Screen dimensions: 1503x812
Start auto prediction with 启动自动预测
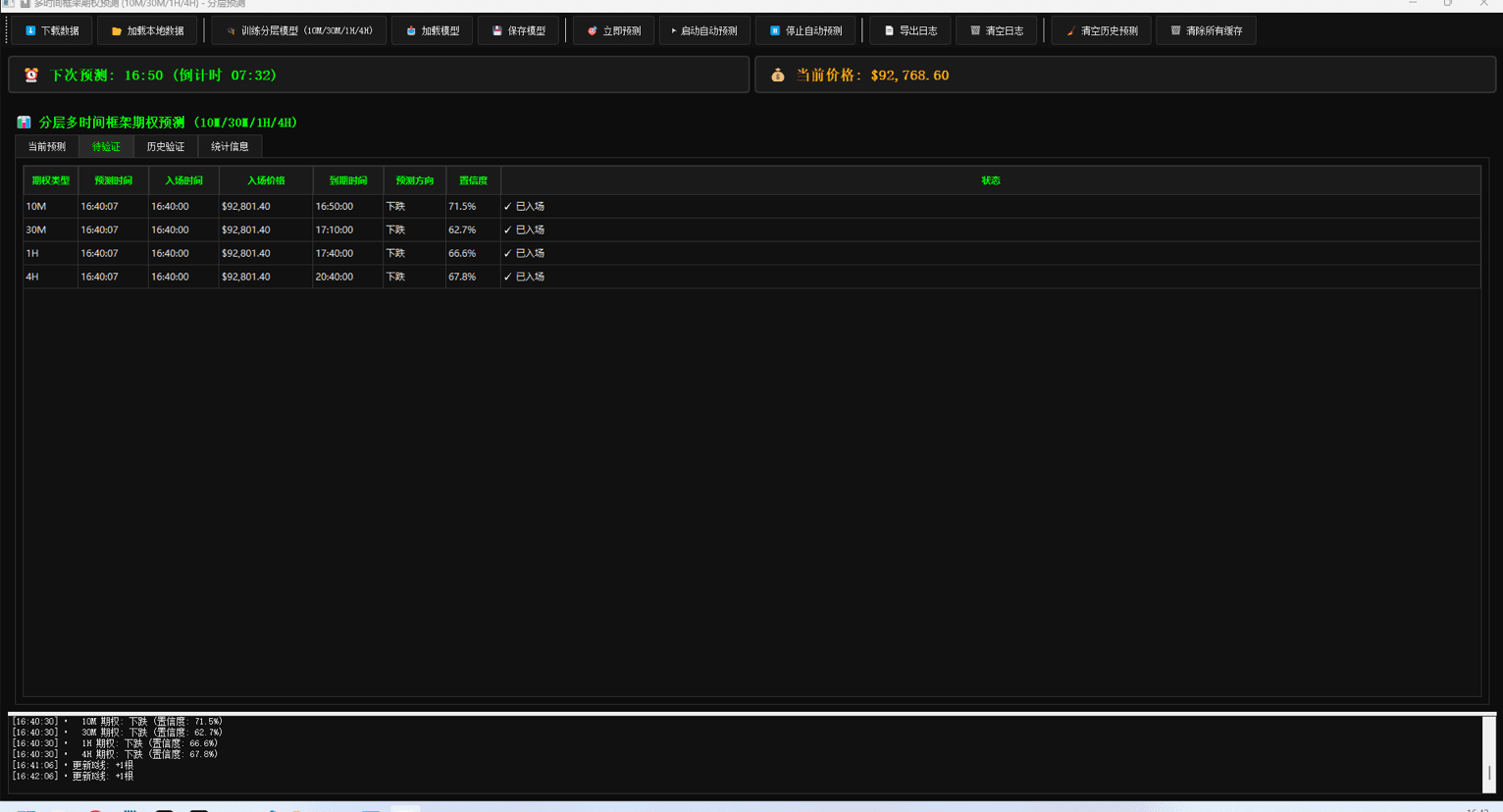point(704,30)
